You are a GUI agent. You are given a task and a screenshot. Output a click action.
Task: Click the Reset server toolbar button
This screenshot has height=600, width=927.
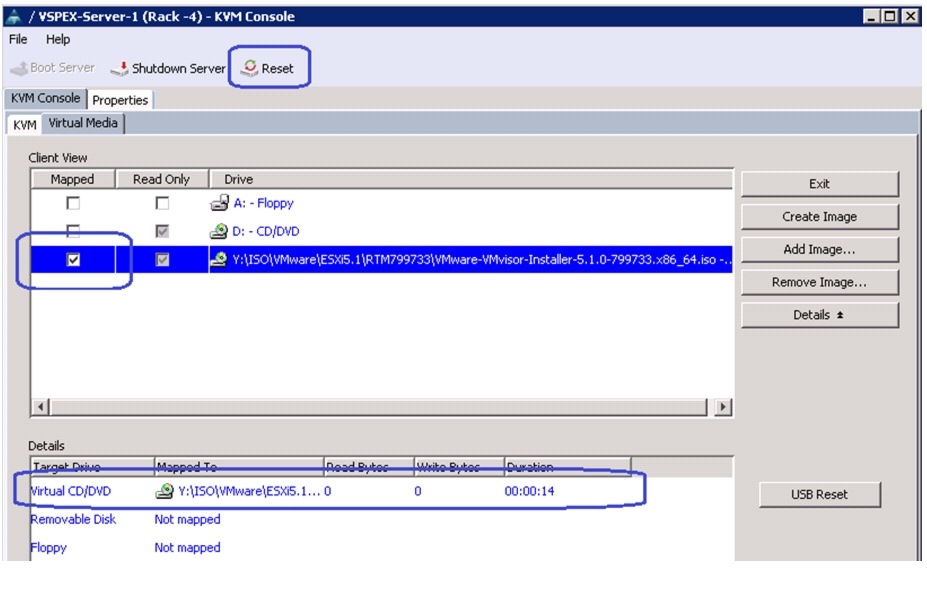pos(268,68)
